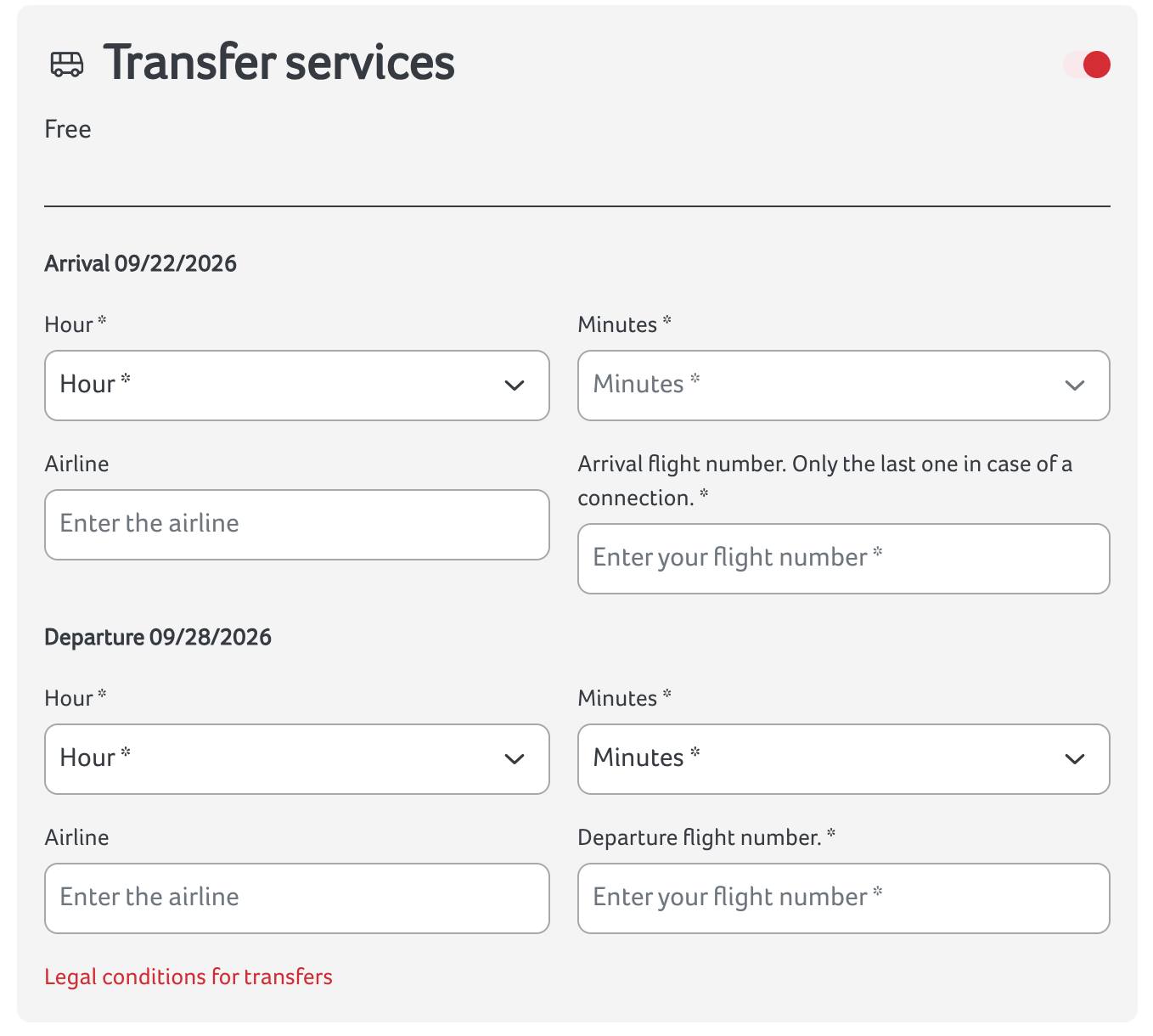Select the arrival flight number field
This screenshot has width=1153, height=1036.
click(843, 558)
